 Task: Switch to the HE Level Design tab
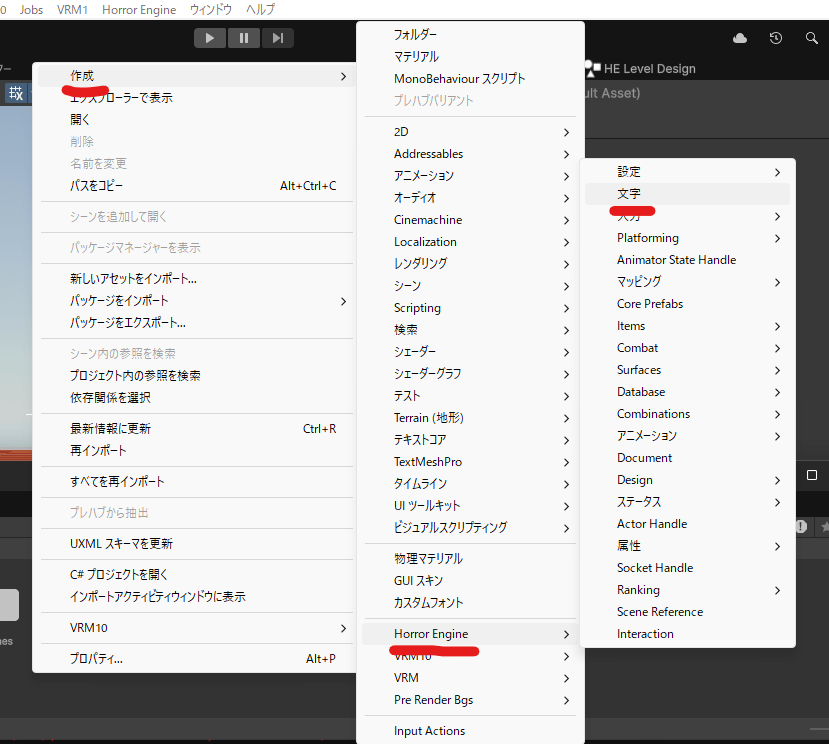coord(640,69)
